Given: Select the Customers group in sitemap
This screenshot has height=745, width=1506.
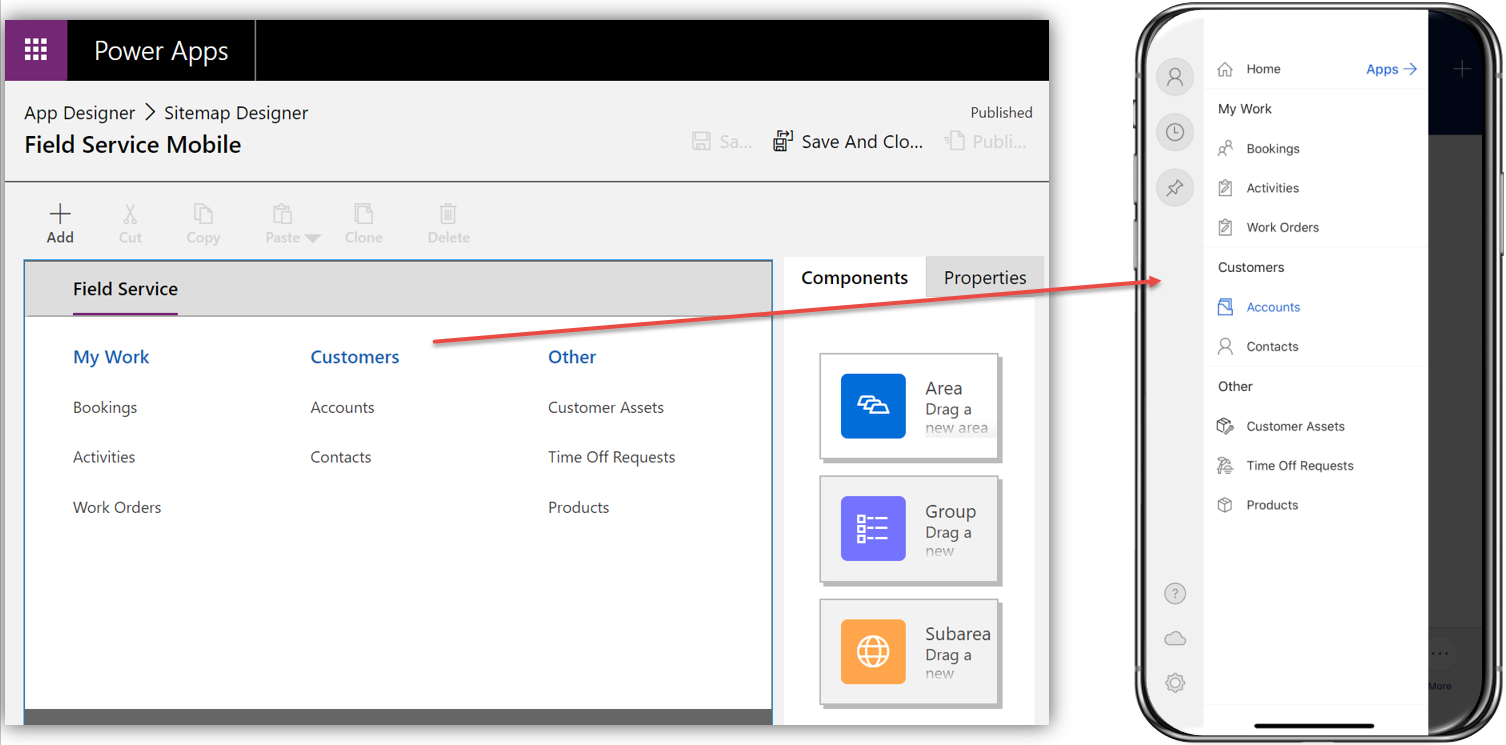Looking at the screenshot, I should click(x=355, y=357).
